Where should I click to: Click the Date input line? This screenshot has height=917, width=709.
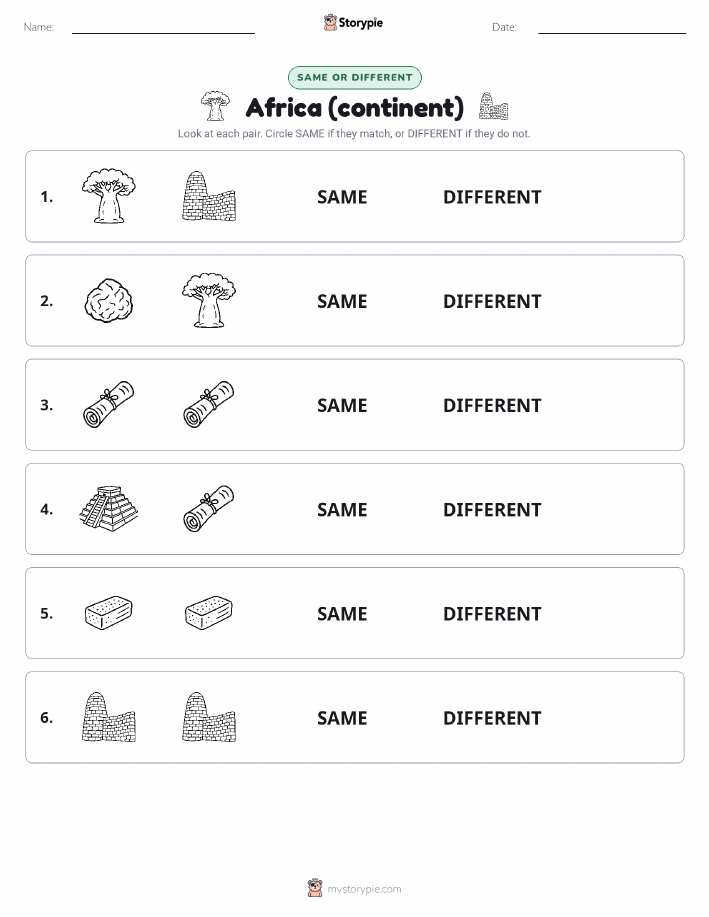click(612, 33)
